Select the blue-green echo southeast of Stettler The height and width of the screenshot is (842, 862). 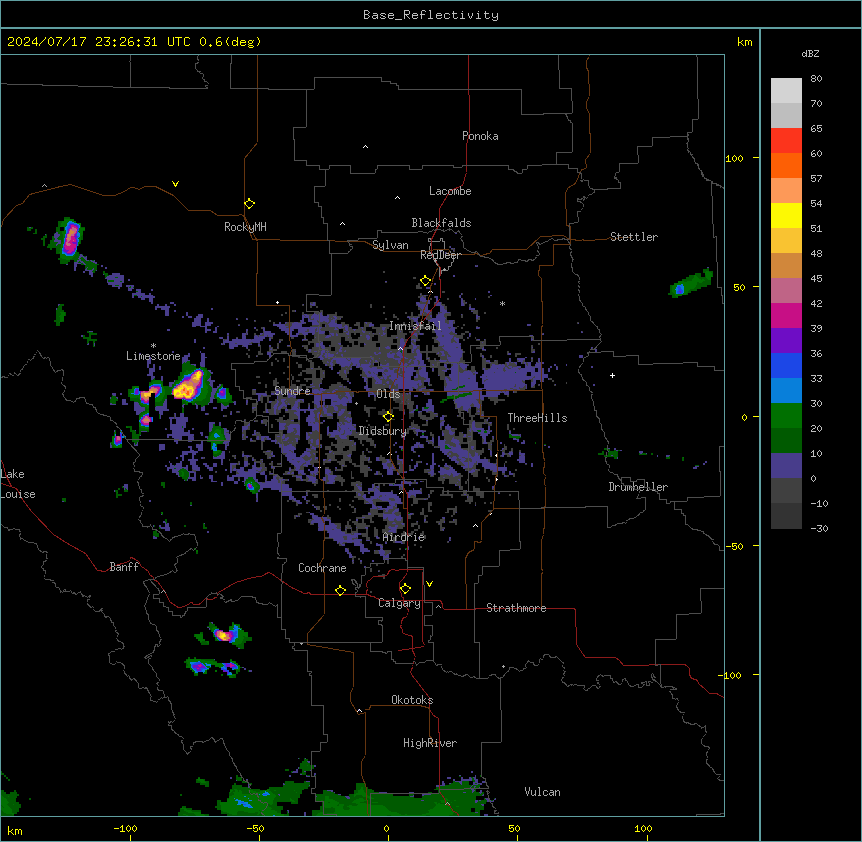(690, 283)
